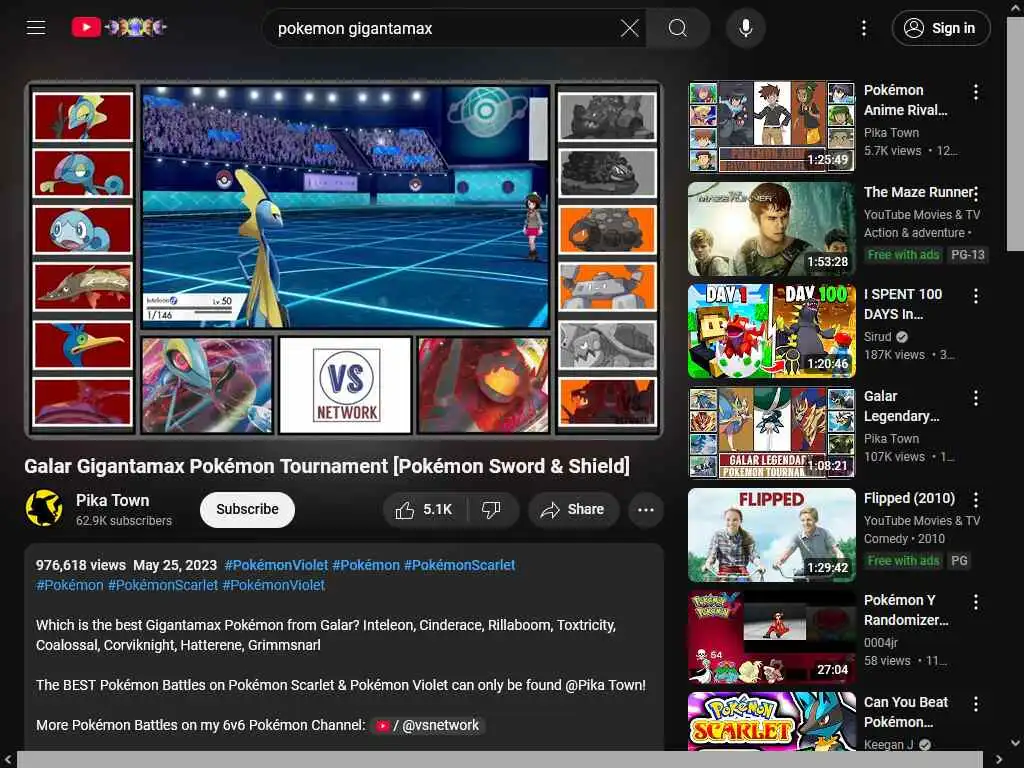Click the scroll down arrow of vertical scrollbar
This screenshot has height=768, width=1024.
(x=1015, y=743)
